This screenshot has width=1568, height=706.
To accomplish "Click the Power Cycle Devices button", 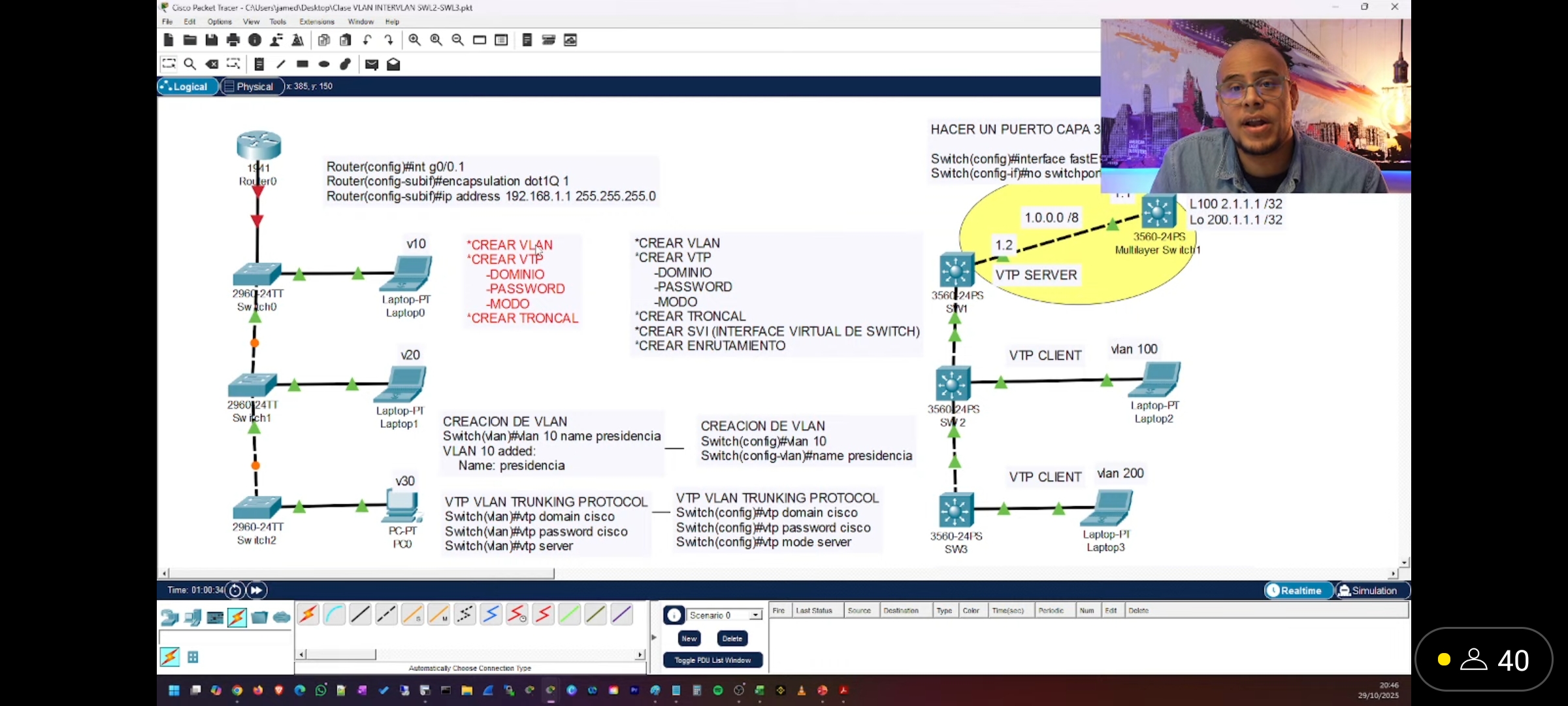I will coord(235,590).
